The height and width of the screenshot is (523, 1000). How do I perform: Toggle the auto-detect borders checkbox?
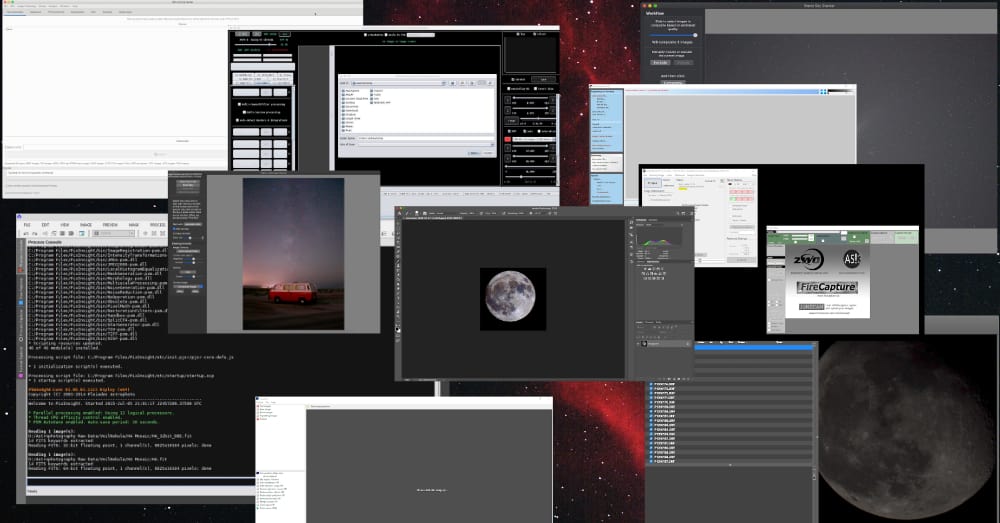click(x=238, y=121)
